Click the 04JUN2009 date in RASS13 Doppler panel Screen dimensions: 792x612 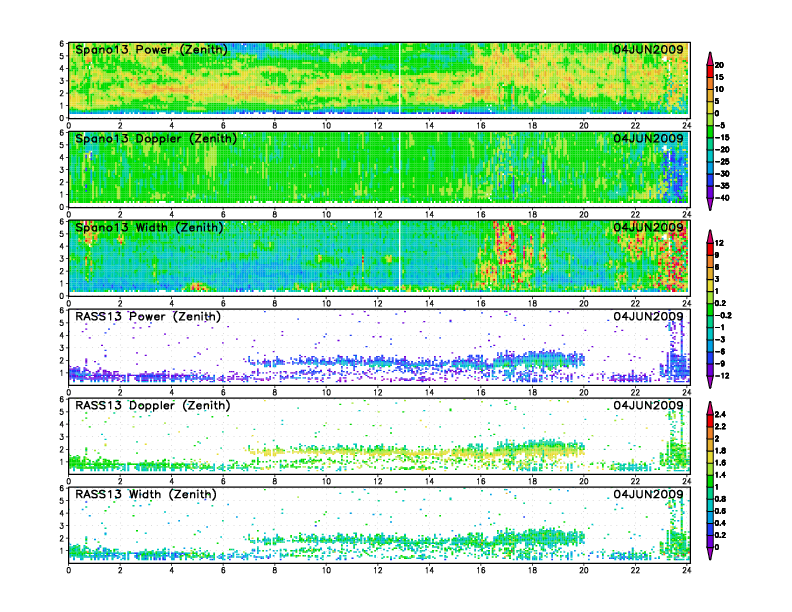point(648,405)
